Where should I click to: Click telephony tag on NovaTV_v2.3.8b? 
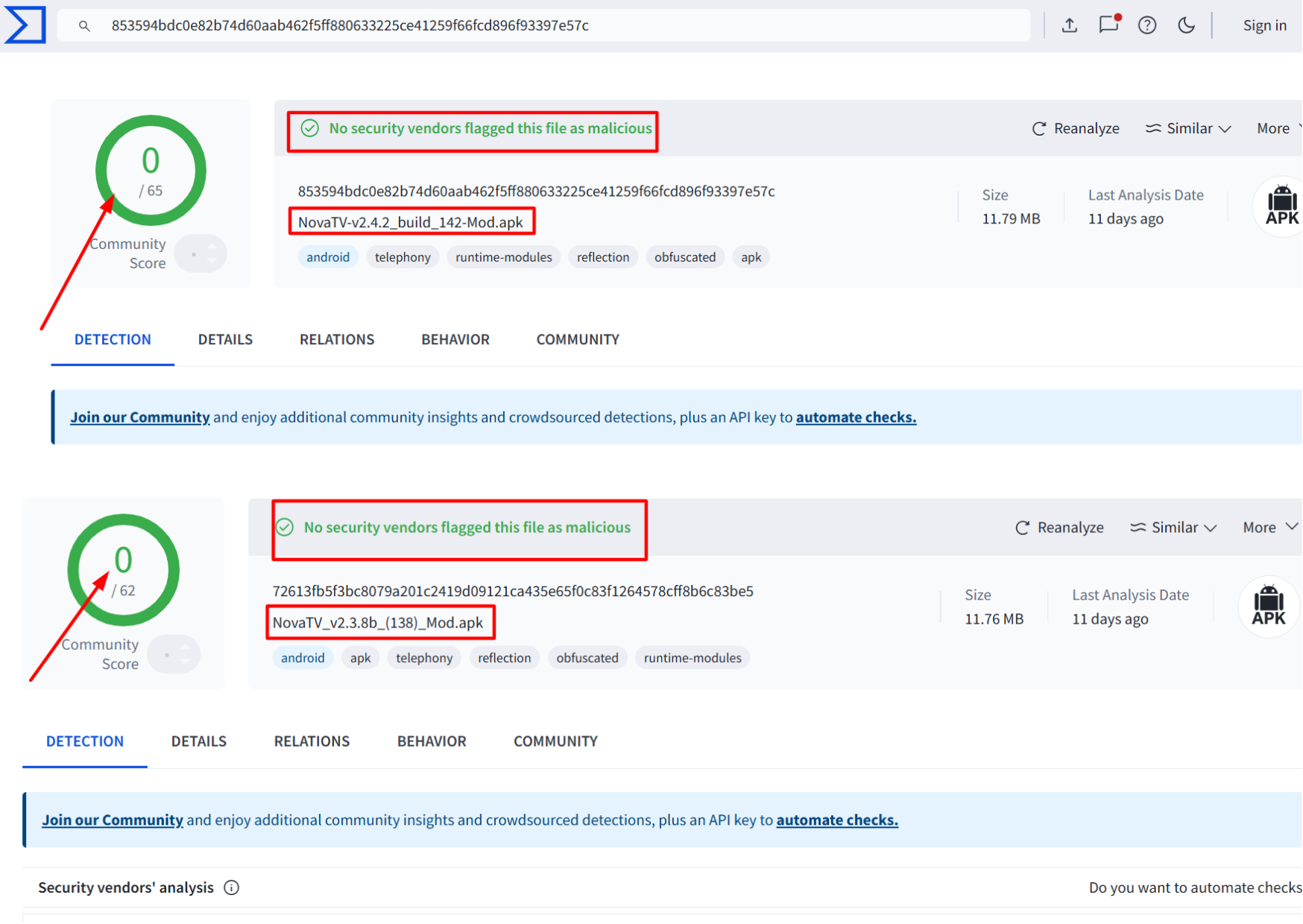(424, 658)
